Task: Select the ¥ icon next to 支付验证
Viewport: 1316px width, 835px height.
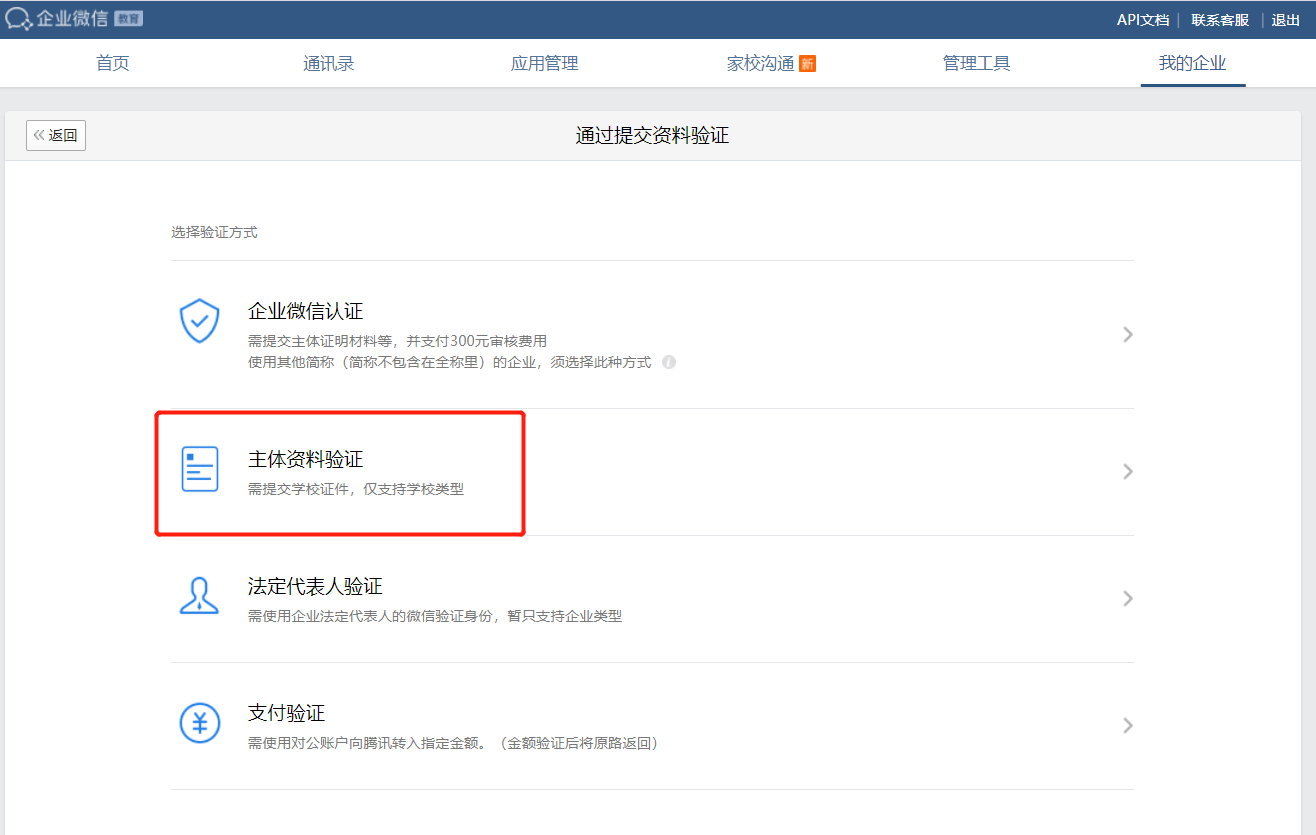Action: pyautogui.click(x=199, y=724)
